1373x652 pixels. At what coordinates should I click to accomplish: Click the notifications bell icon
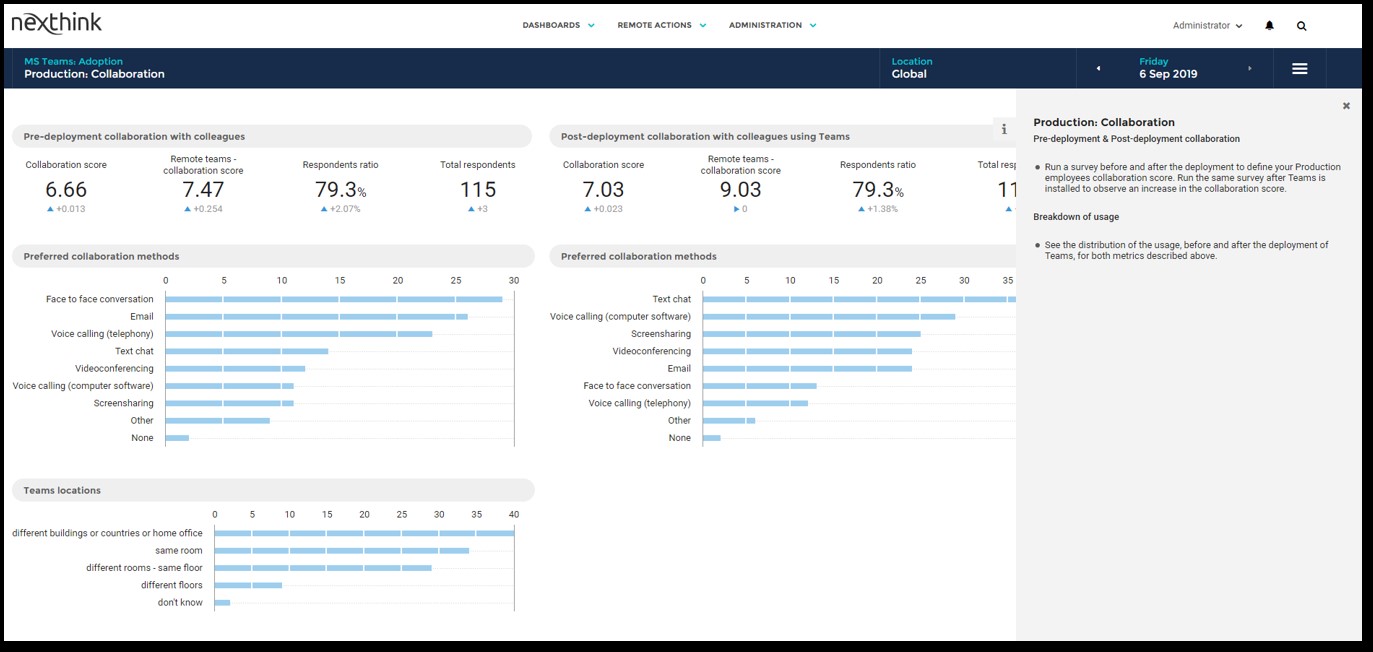tap(1269, 26)
